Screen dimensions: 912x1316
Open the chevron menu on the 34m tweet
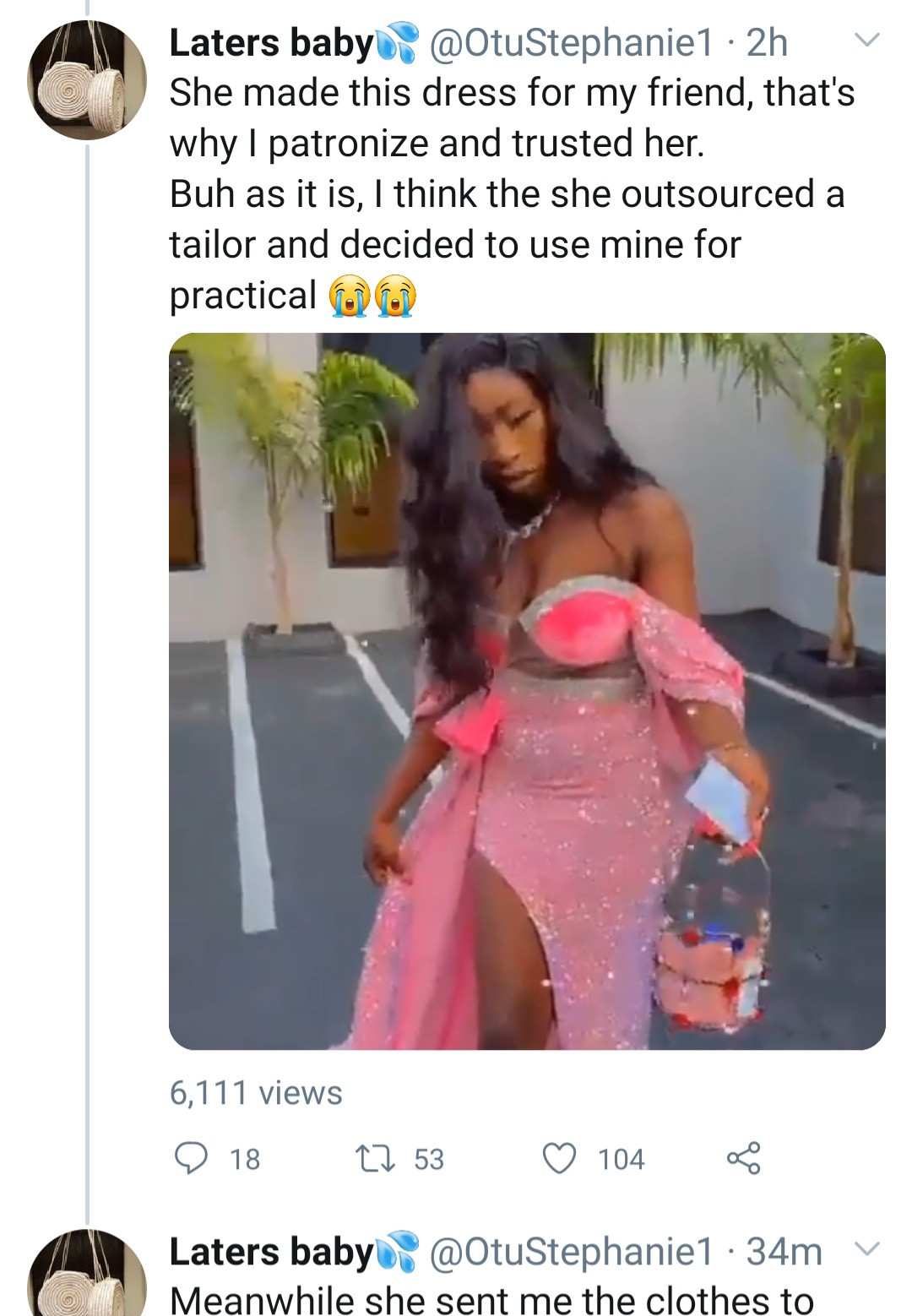[x=867, y=1248]
